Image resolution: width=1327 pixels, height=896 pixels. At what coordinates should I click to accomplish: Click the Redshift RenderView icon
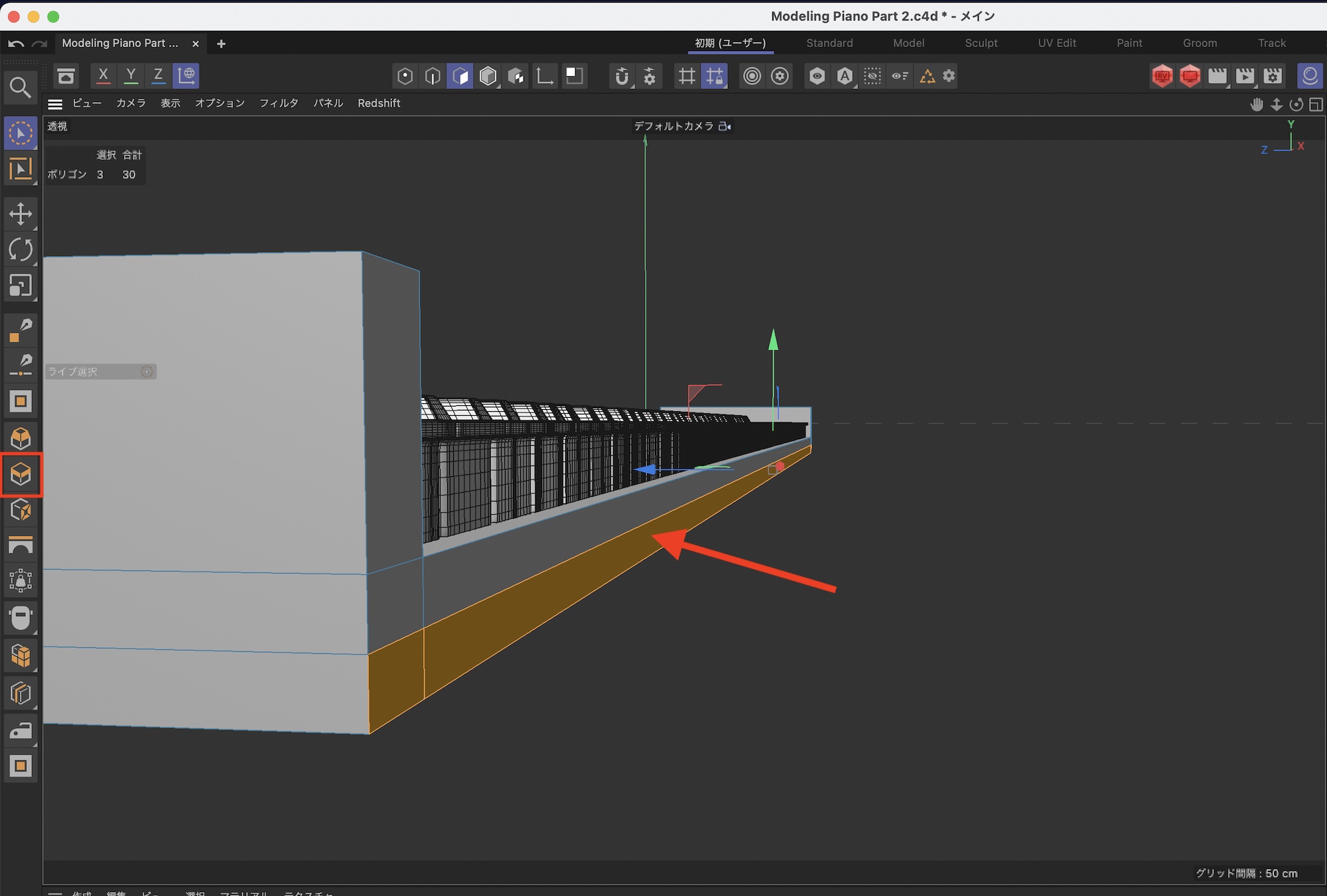pyautogui.click(x=1162, y=76)
